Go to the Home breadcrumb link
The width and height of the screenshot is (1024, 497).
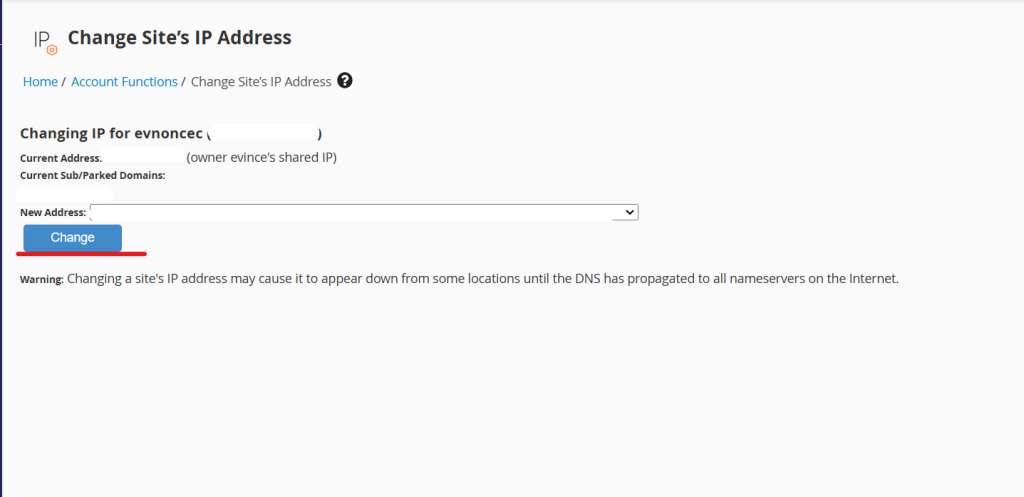tap(40, 82)
